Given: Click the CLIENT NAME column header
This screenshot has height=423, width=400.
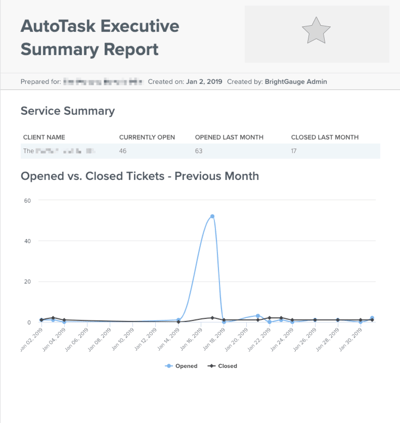Looking at the screenshot, I should click(44, 137).
